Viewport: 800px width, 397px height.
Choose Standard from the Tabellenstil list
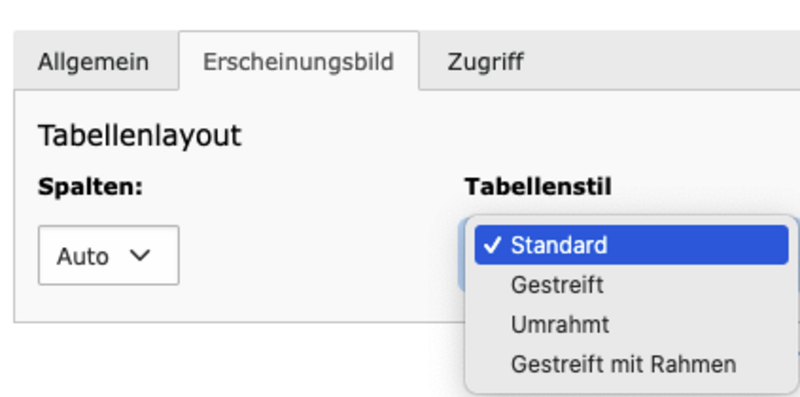coord(631,245)
